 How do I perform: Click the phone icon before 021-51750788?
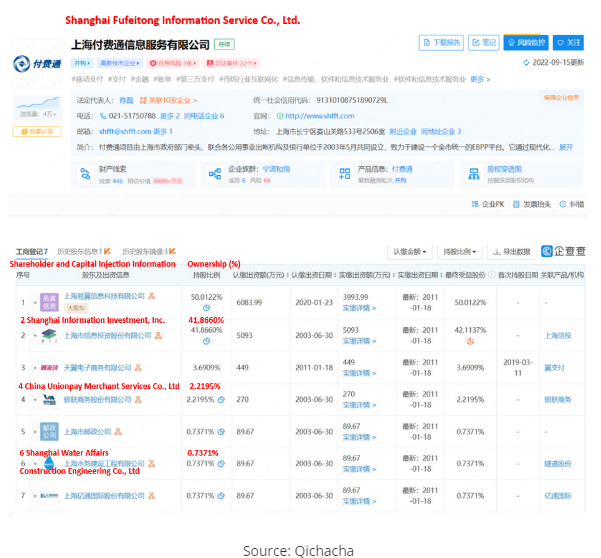click(103, 116)
